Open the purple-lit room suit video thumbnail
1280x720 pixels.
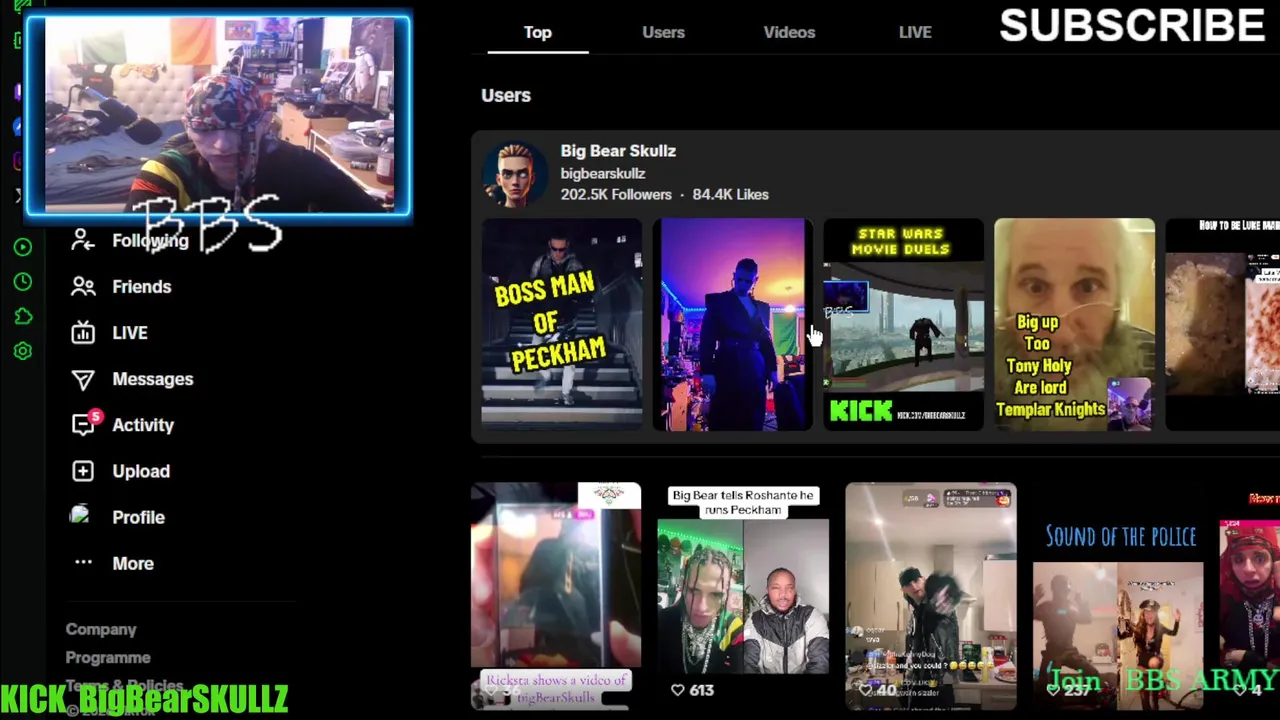tap(733, 324)
